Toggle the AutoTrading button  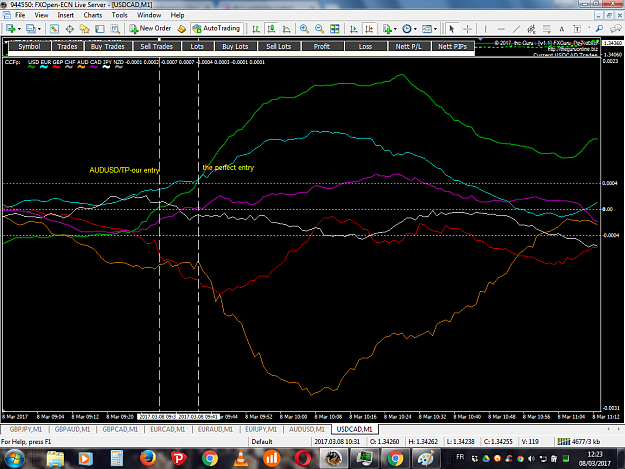pos(216,28)
